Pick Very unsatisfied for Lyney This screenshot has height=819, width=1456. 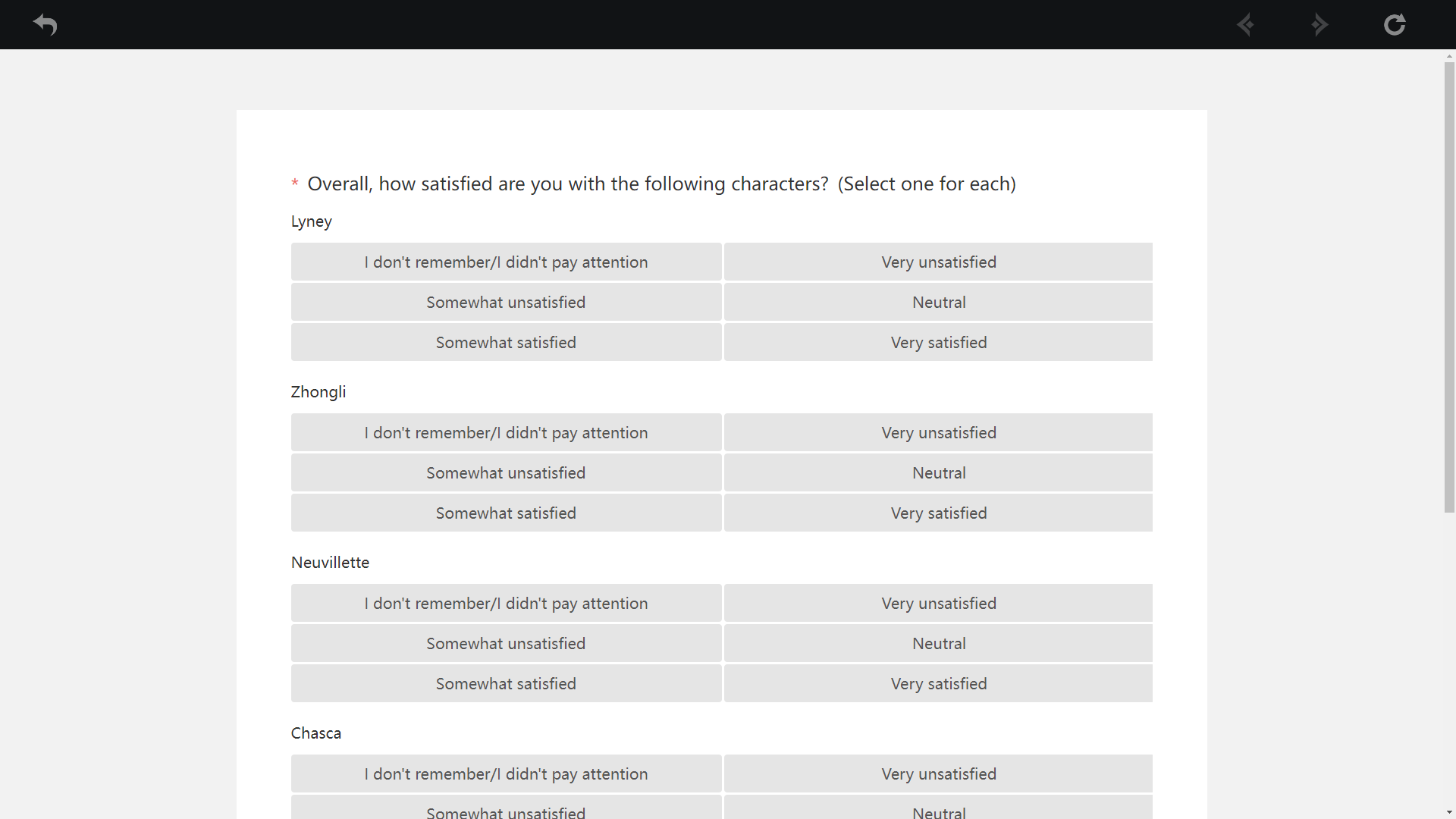(938, 262)
